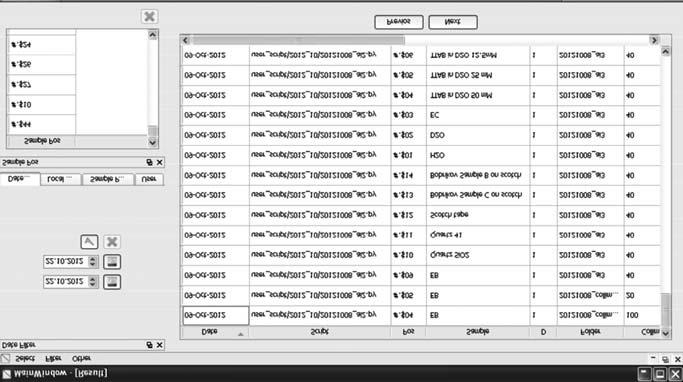683x382 pixels.
Task: Select sample cell 'EC'
Action: tap(477, 115)
